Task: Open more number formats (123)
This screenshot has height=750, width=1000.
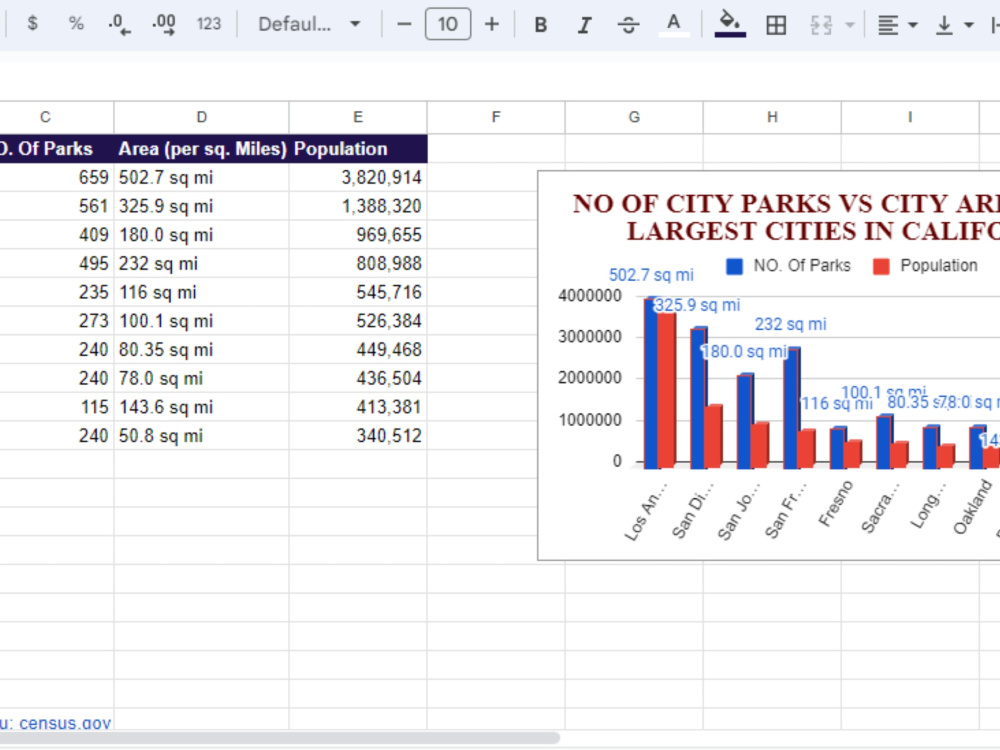Action: coord(209,24)
